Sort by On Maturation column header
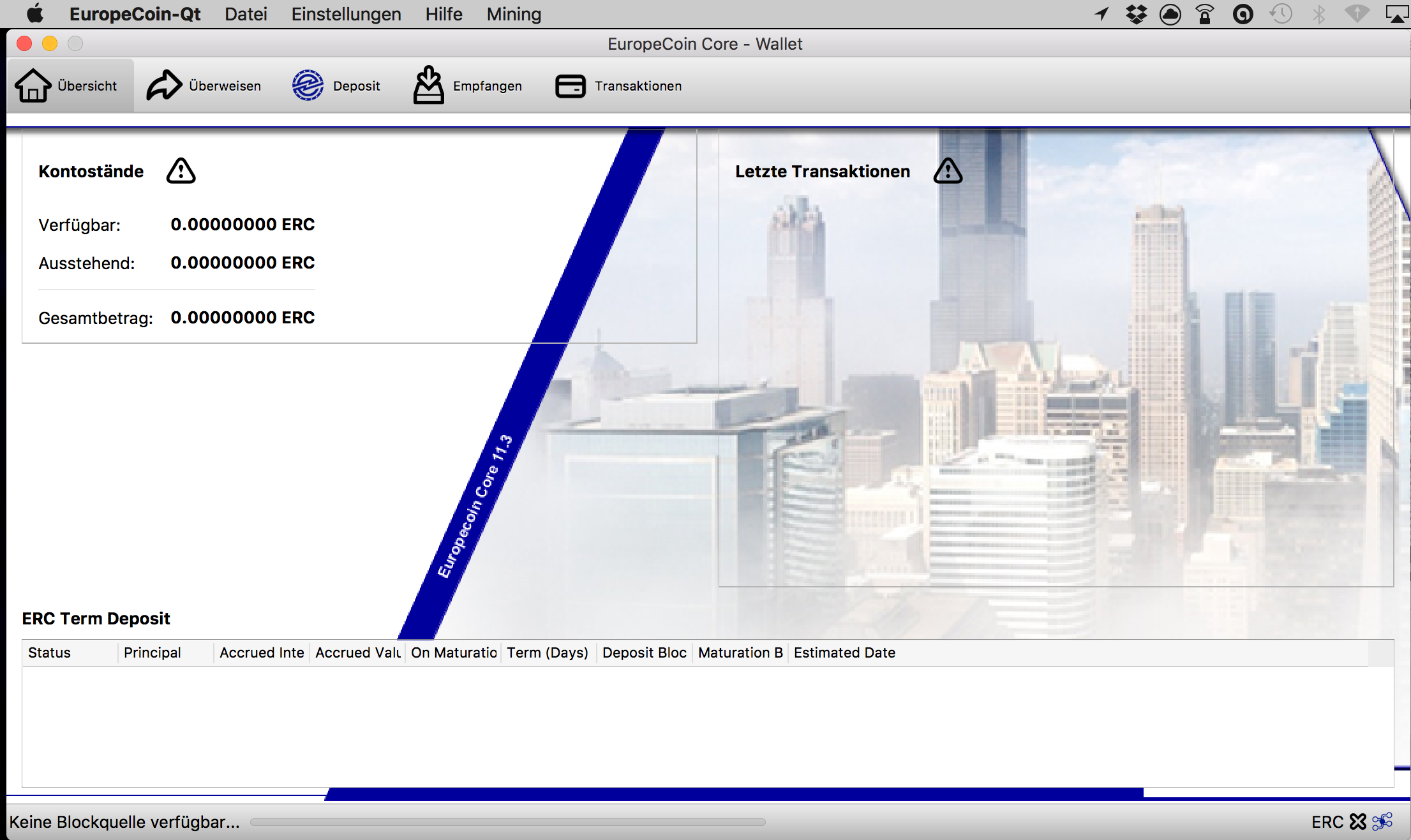 [453, 652]
